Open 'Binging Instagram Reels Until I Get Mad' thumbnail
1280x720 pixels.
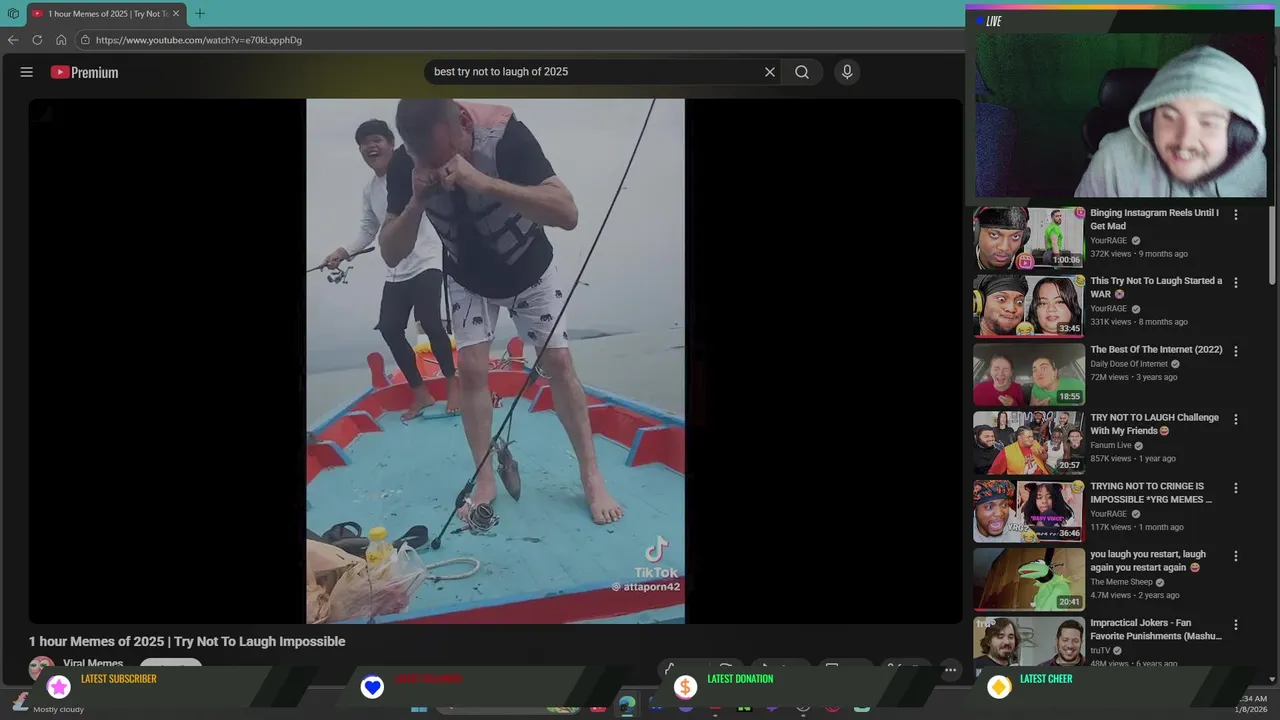[1029, 238]
